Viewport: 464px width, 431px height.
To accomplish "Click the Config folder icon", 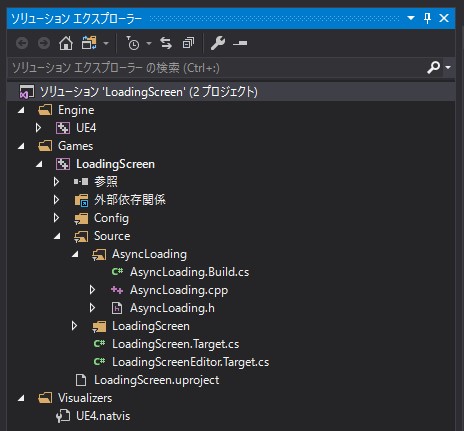I will click(x=81, y=218).
